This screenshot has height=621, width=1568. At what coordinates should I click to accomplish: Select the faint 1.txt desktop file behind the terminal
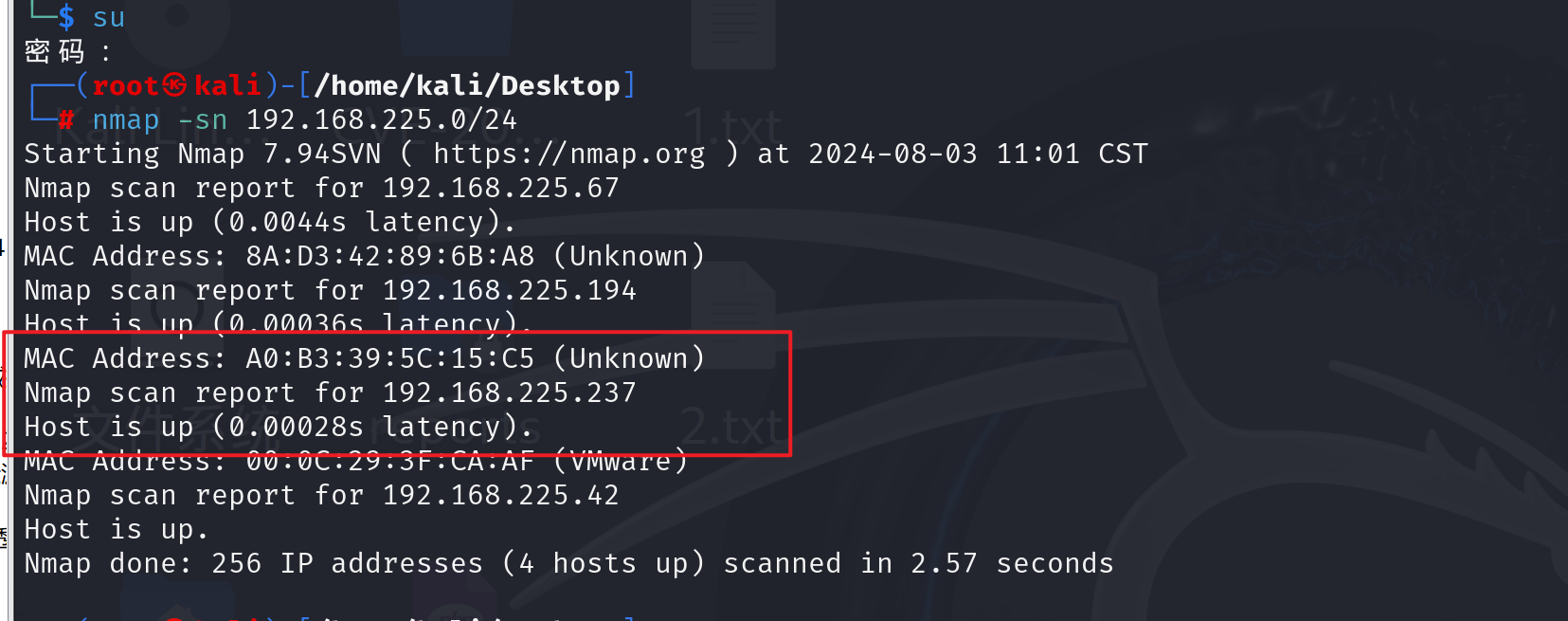pyautogui.click(x=732, y=127)
